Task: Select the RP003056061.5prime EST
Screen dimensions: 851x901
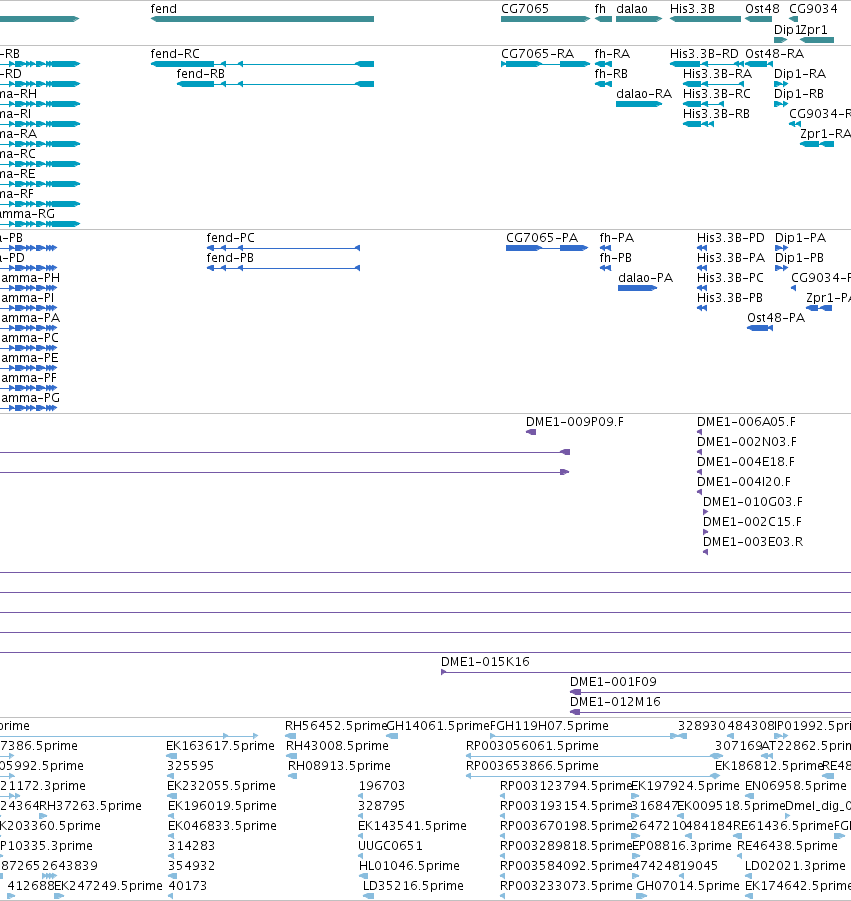Action: coord(594,756)
